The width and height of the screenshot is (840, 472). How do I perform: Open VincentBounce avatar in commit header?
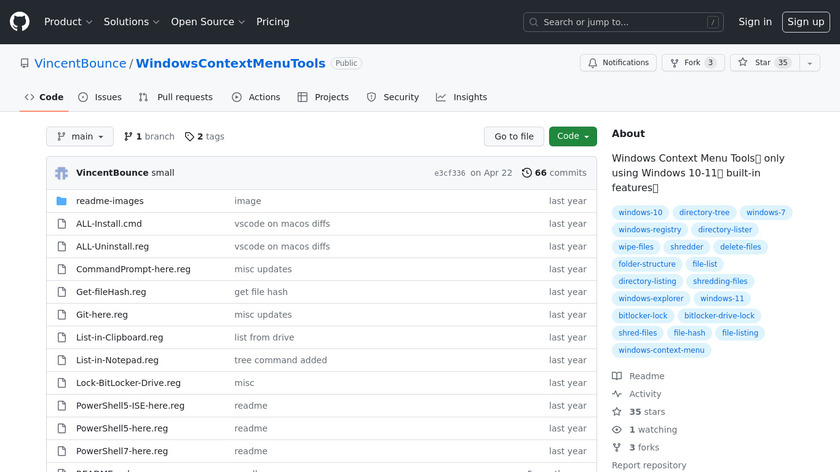62,173
